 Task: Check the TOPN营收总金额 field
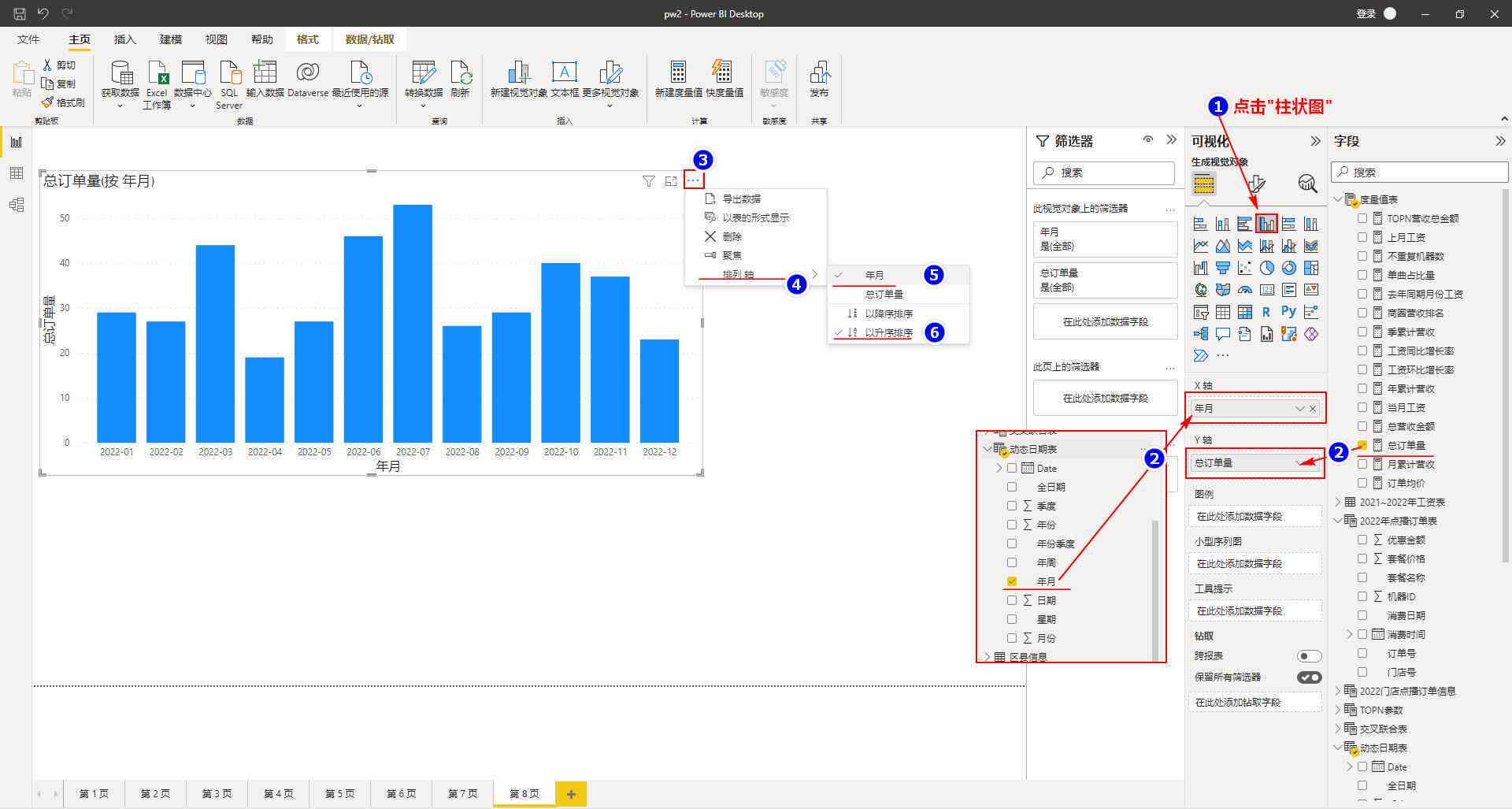tap(1362, 218)
